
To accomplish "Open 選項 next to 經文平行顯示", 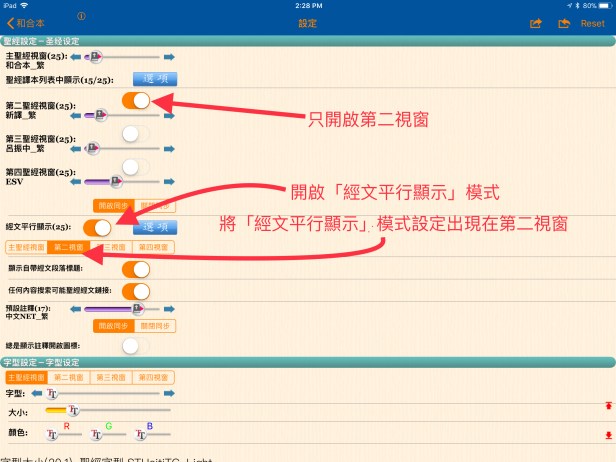I will click(156, 227).
